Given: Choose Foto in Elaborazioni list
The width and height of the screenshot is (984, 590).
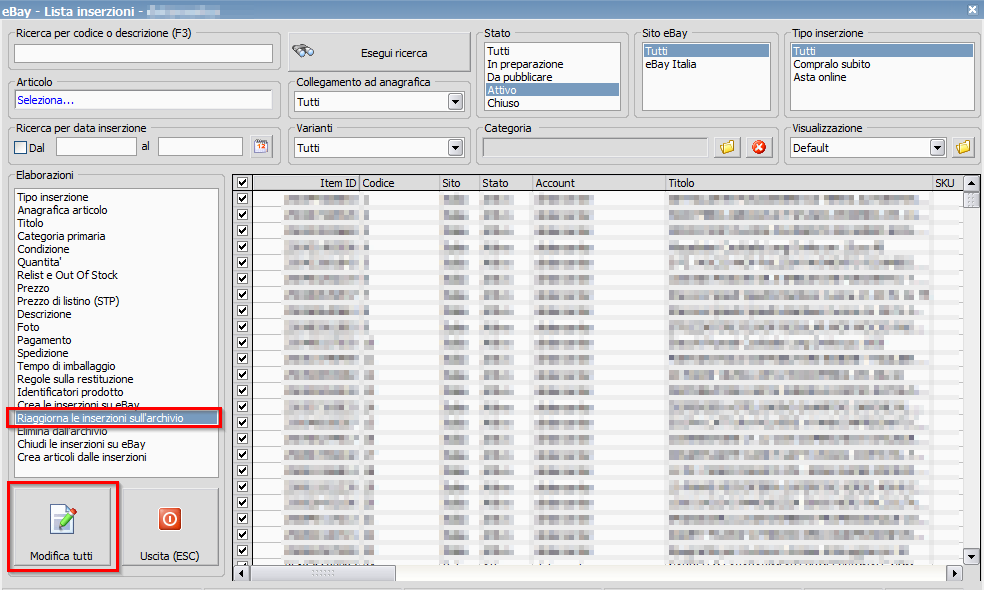Looking at the screenshot, I should [28, 327].
